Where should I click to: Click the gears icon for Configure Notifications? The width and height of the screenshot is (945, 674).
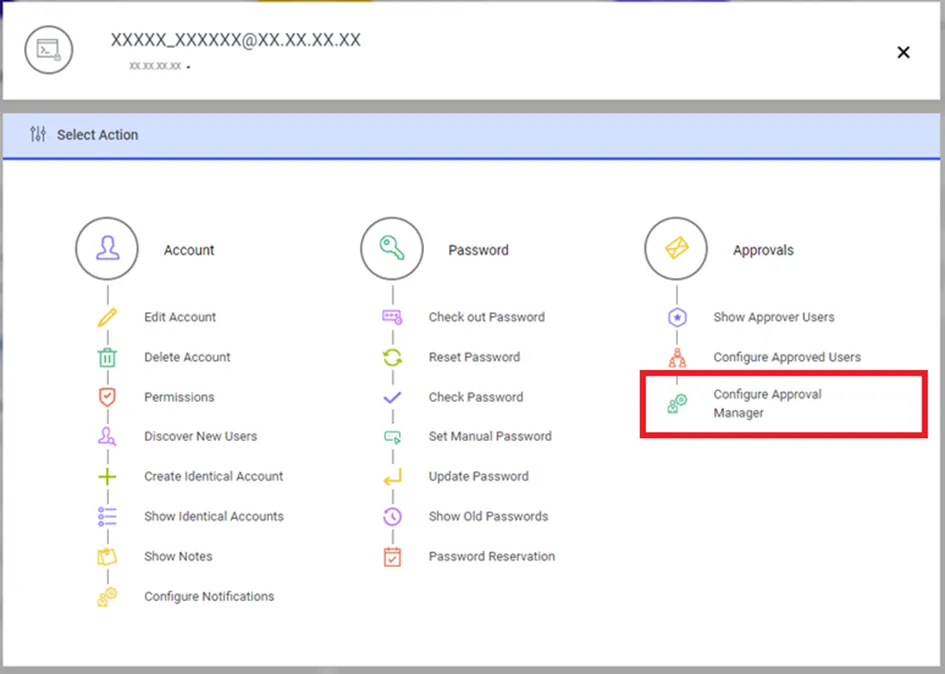click(107, 597)
